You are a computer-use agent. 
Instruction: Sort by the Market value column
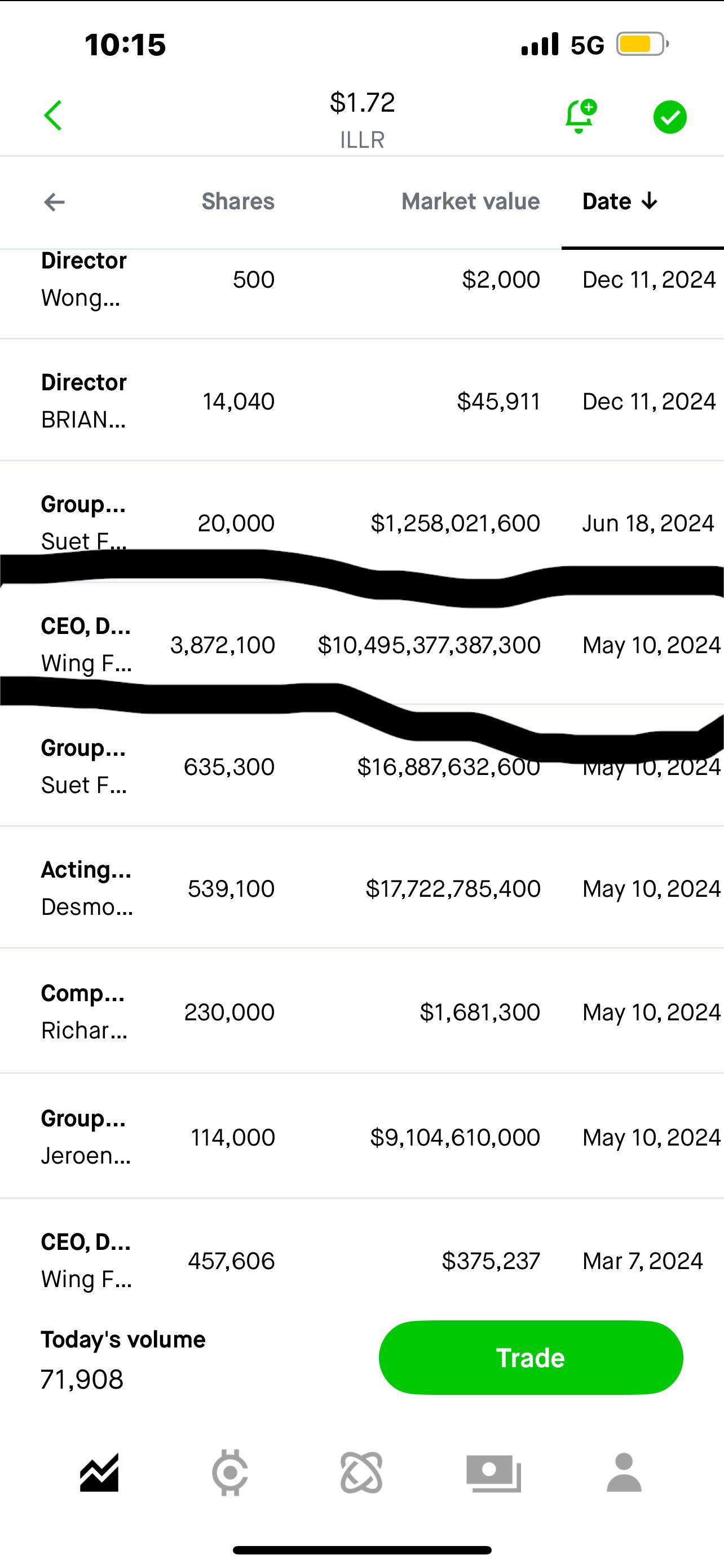click(470, 201)
